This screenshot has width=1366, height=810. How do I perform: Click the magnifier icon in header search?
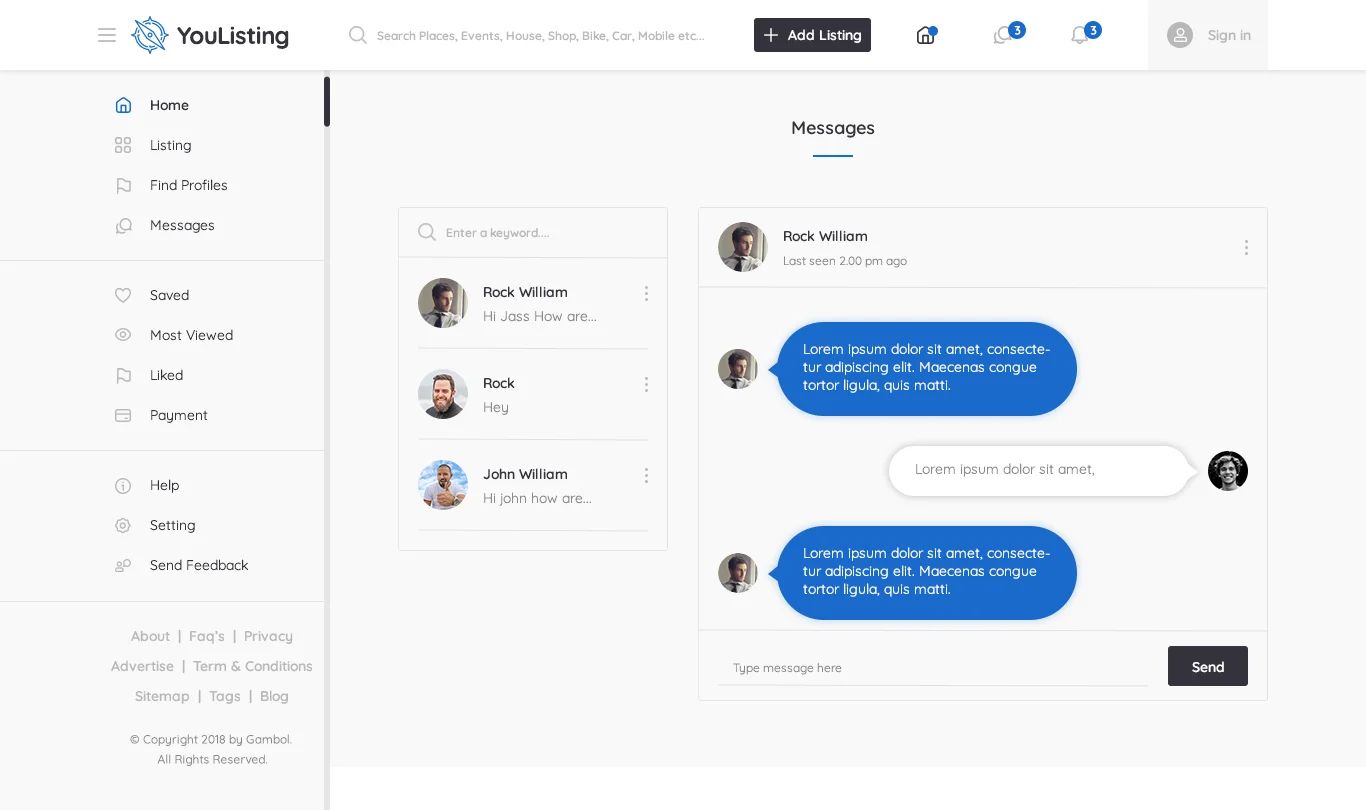click(357, 35)
